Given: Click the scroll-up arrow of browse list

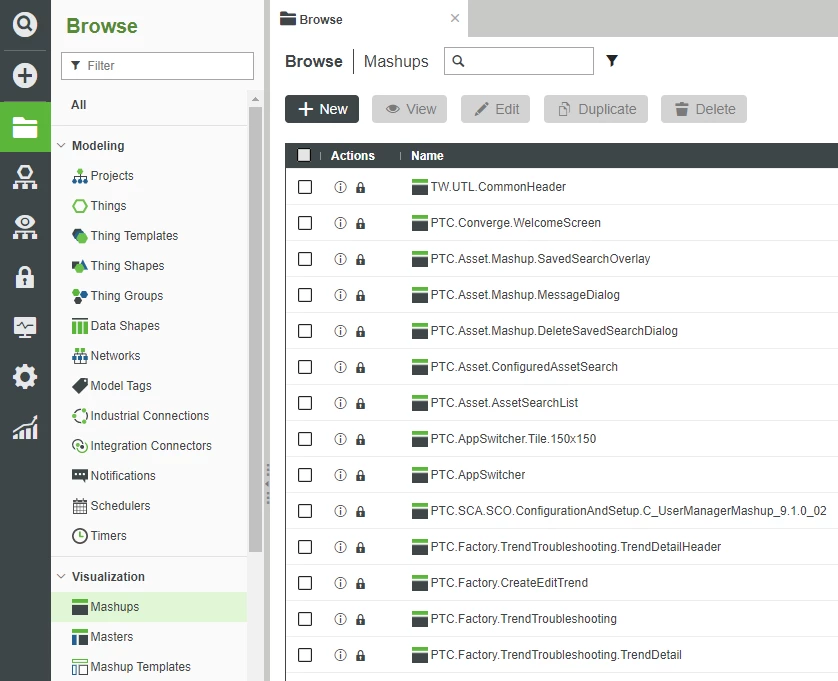Looking at the screenshot, I should pyautogui.click(x=255, y=99).
